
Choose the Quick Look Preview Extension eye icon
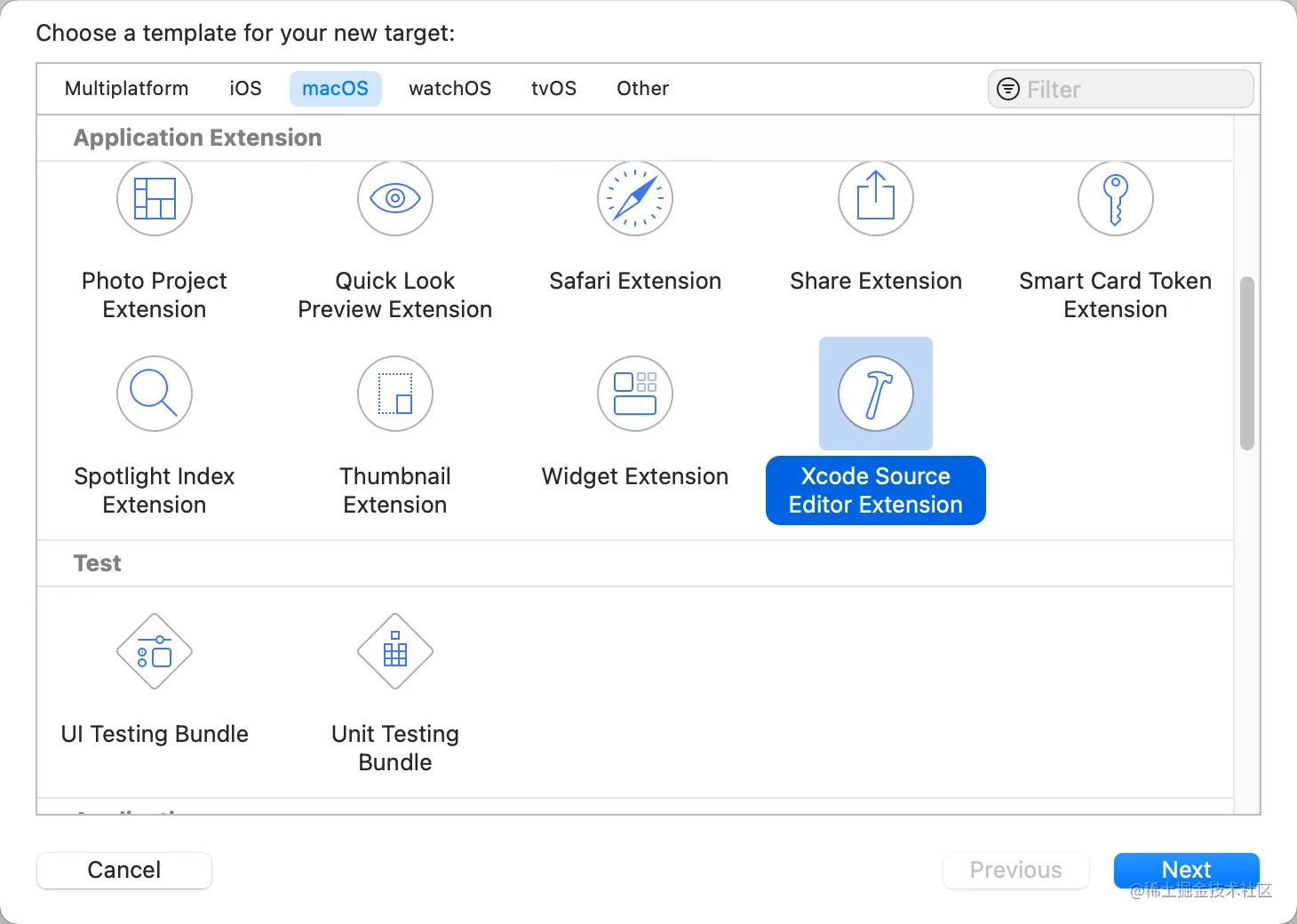395,198
